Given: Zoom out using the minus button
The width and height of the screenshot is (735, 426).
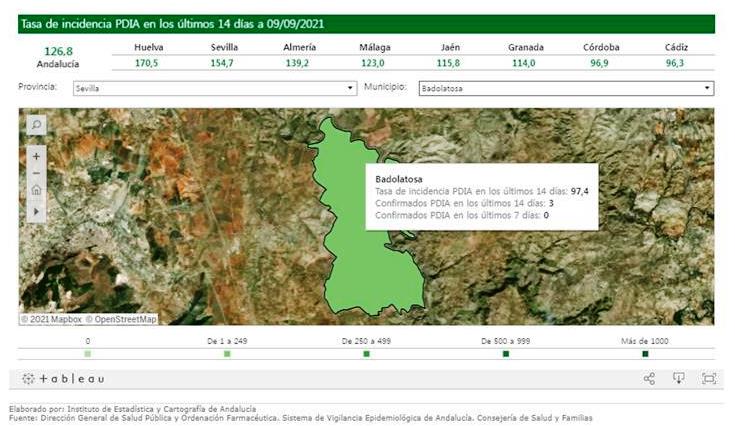Looking at the screenshot, I should pyautogui.click(x=36, y=173).
